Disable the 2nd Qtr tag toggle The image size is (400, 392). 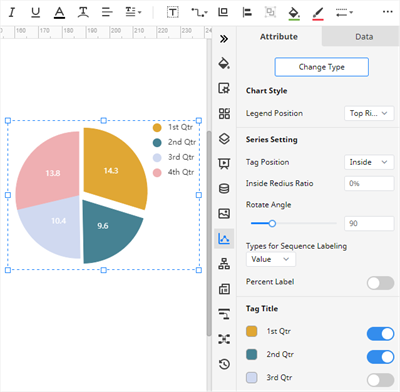click(x=380, y=357)
